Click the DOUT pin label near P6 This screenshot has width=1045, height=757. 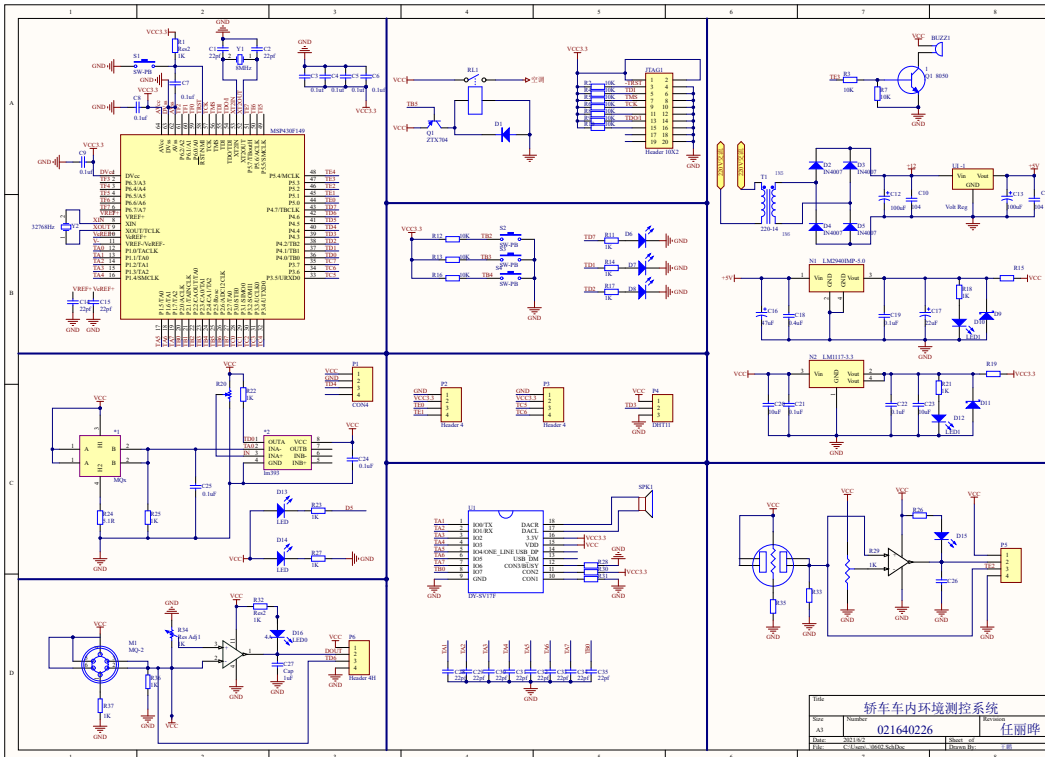click(333, 651)
